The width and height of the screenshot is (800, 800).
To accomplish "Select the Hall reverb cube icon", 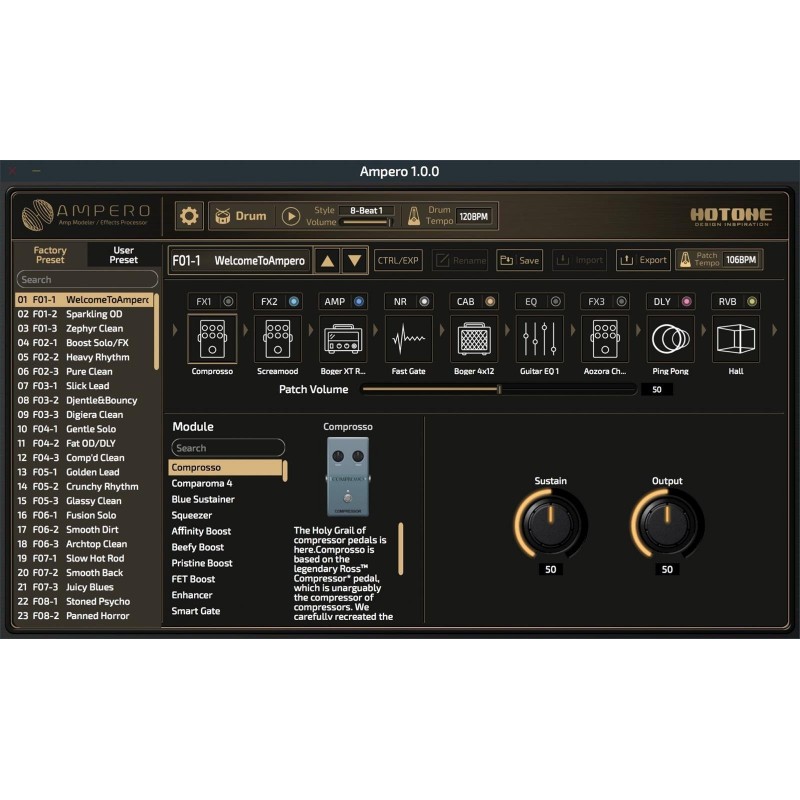I will [x=736, y=339].
